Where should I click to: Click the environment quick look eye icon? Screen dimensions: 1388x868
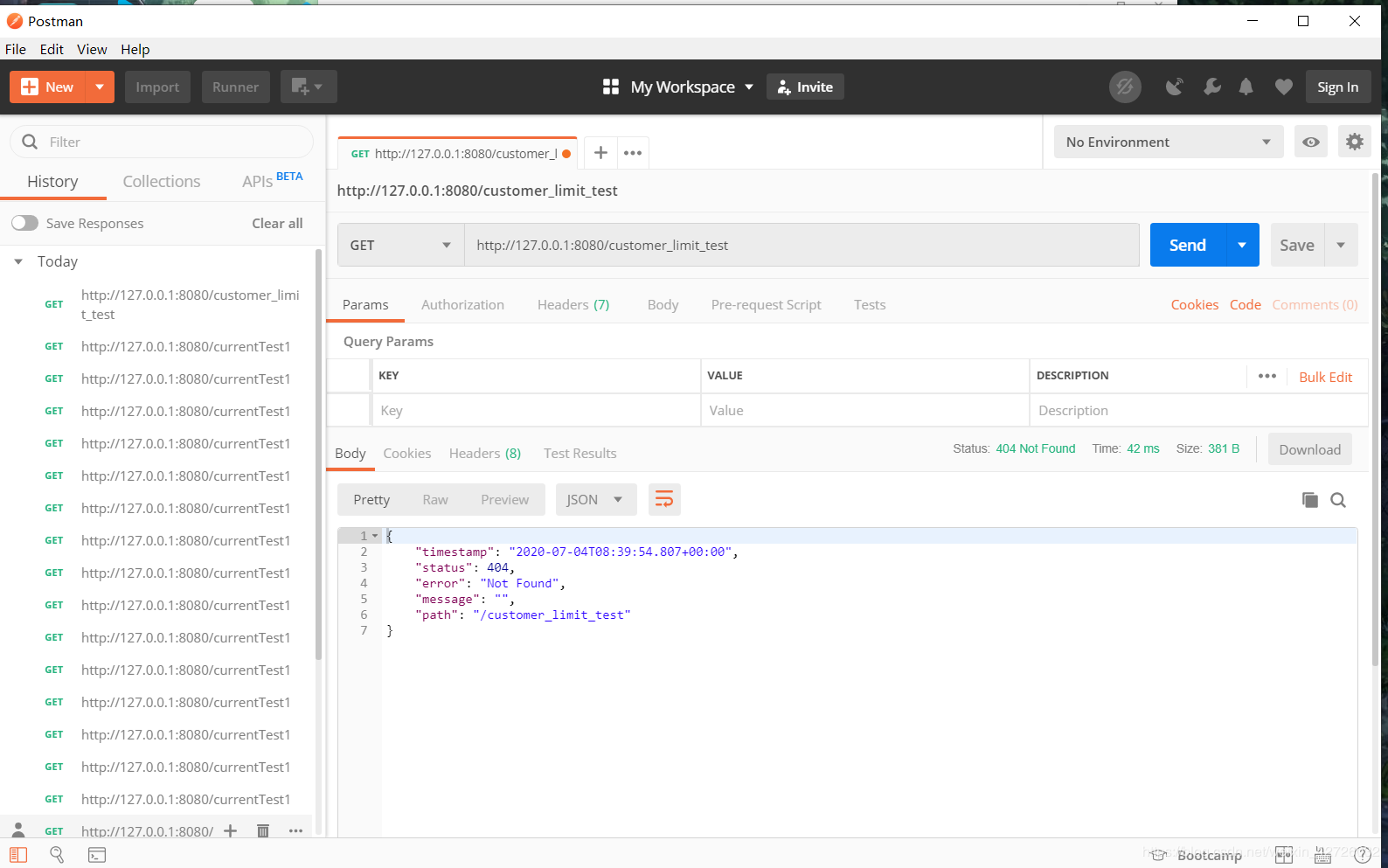tap(1311, 142)
